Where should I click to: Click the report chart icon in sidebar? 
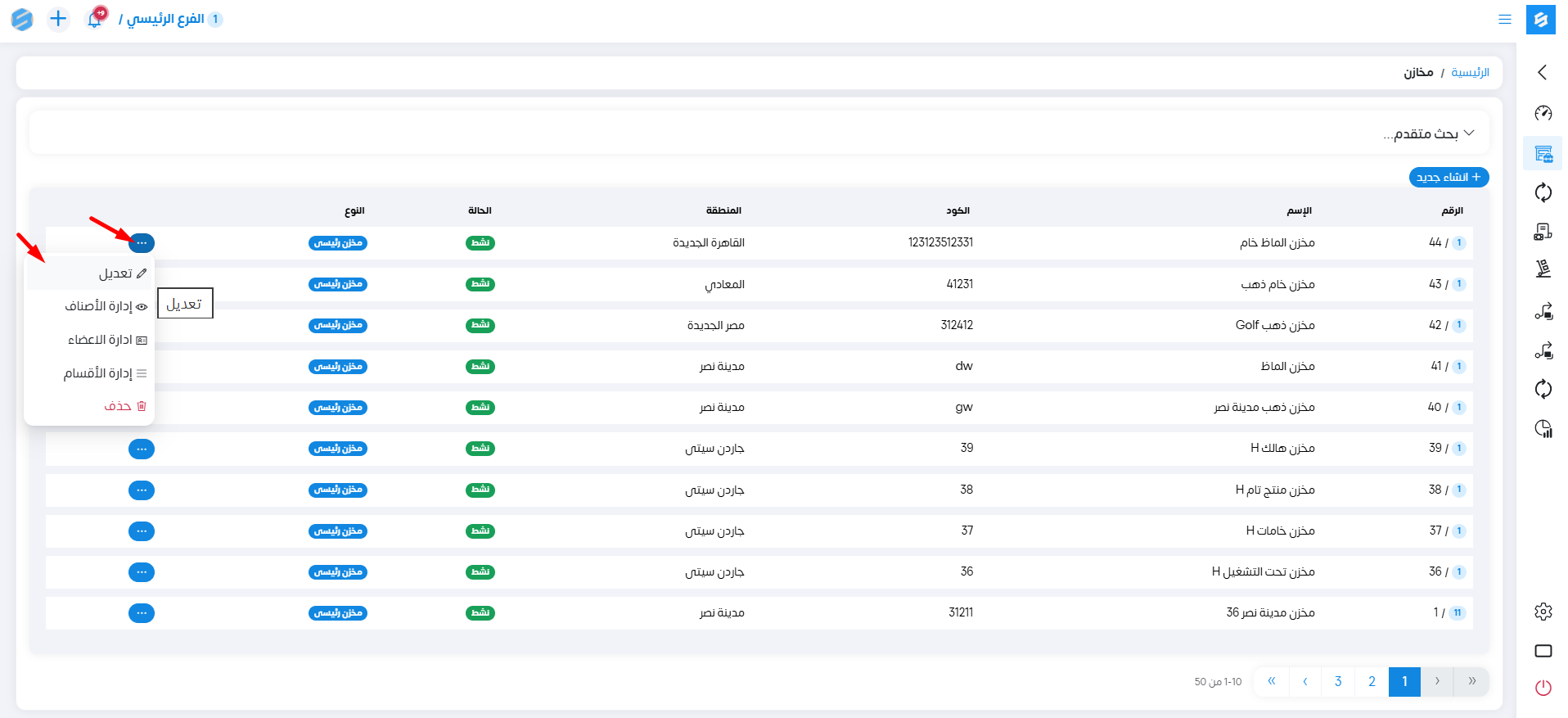pos(1543,429)
